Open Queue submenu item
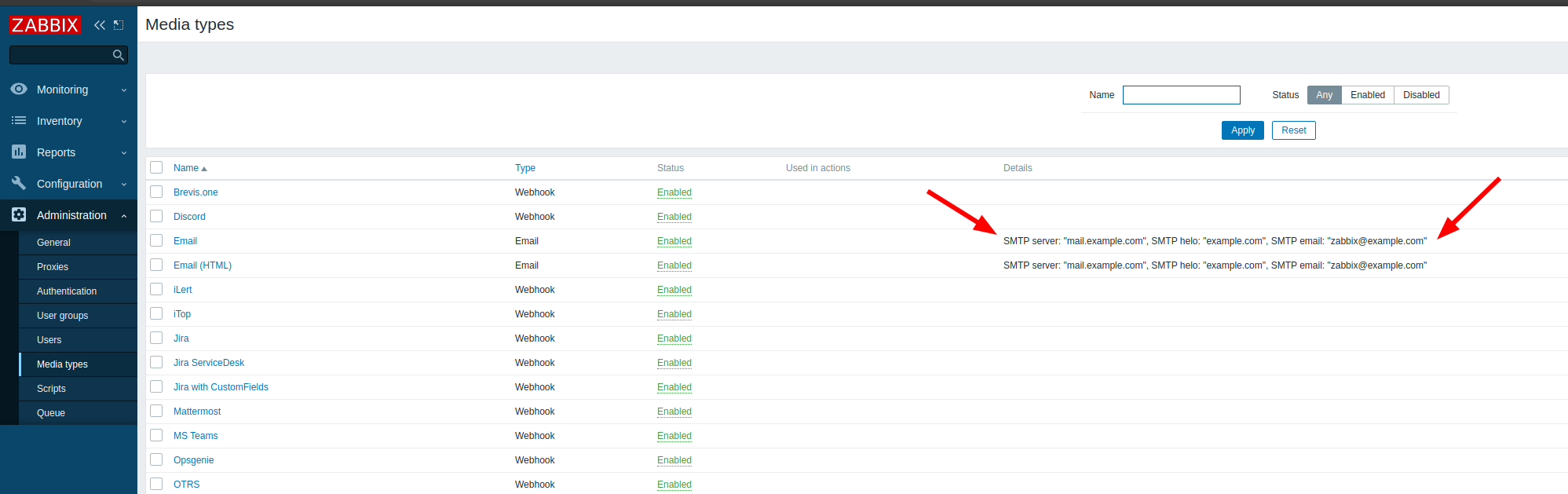This screenshot has height=494, width=1568. pyautogui.click(x=51, y=413)
